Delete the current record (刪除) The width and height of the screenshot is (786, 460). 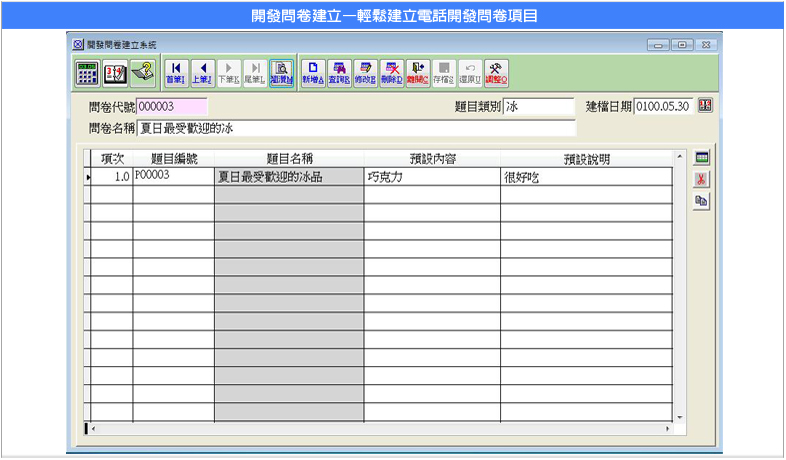[x=392, y=73]
